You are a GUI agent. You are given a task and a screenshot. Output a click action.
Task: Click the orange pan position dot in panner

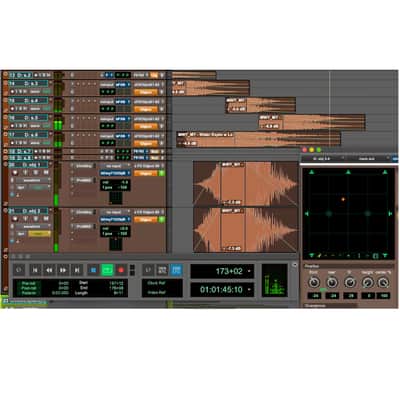tap(343, 199)
